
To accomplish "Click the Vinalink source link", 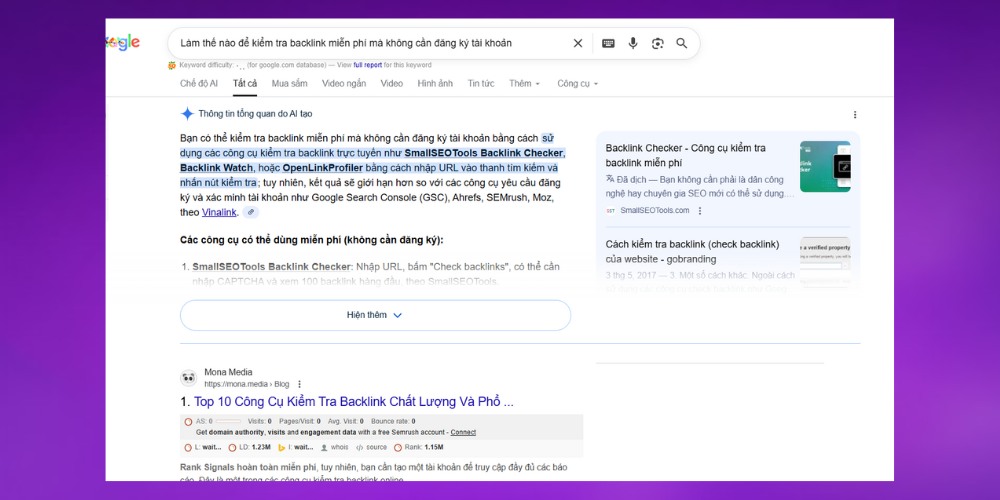I will (x=219, y=212).
